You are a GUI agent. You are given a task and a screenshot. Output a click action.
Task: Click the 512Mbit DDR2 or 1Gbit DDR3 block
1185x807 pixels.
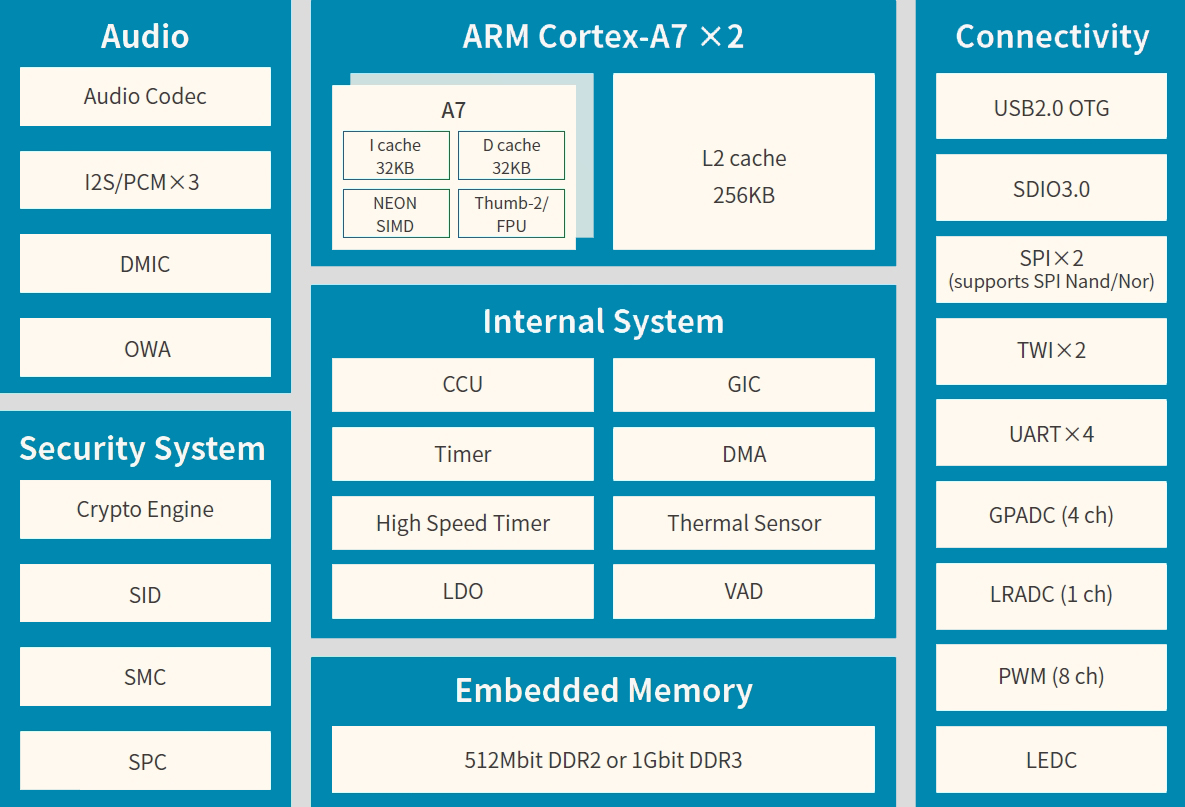click(x=603, y=760)
